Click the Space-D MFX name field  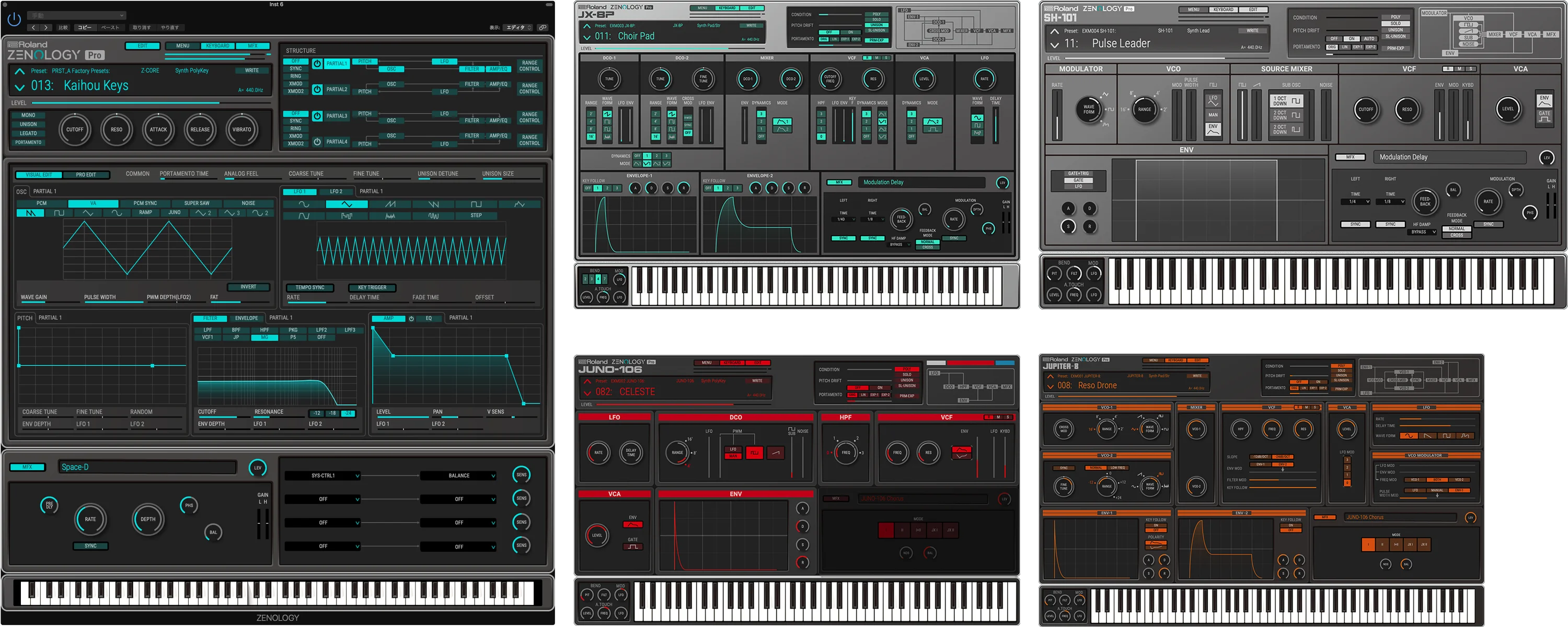coord(147,468)
